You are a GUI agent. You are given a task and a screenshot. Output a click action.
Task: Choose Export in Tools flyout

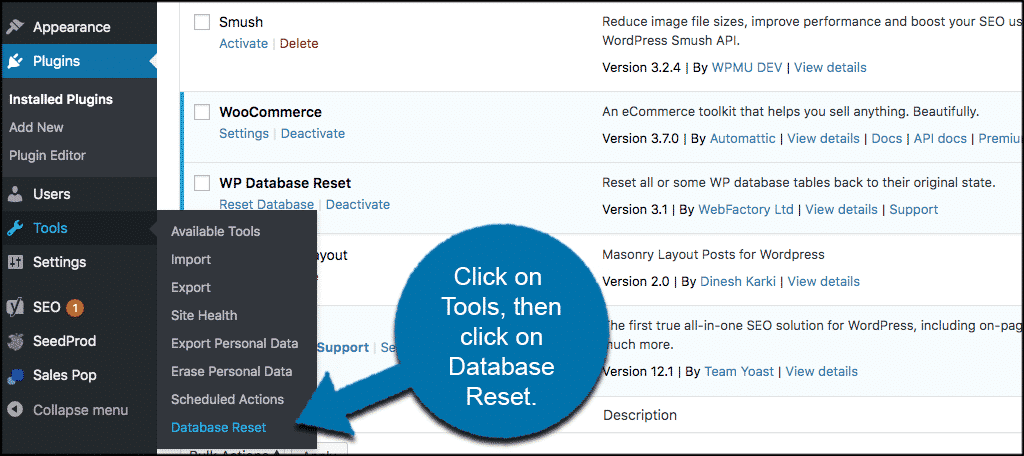click(191, 287)
